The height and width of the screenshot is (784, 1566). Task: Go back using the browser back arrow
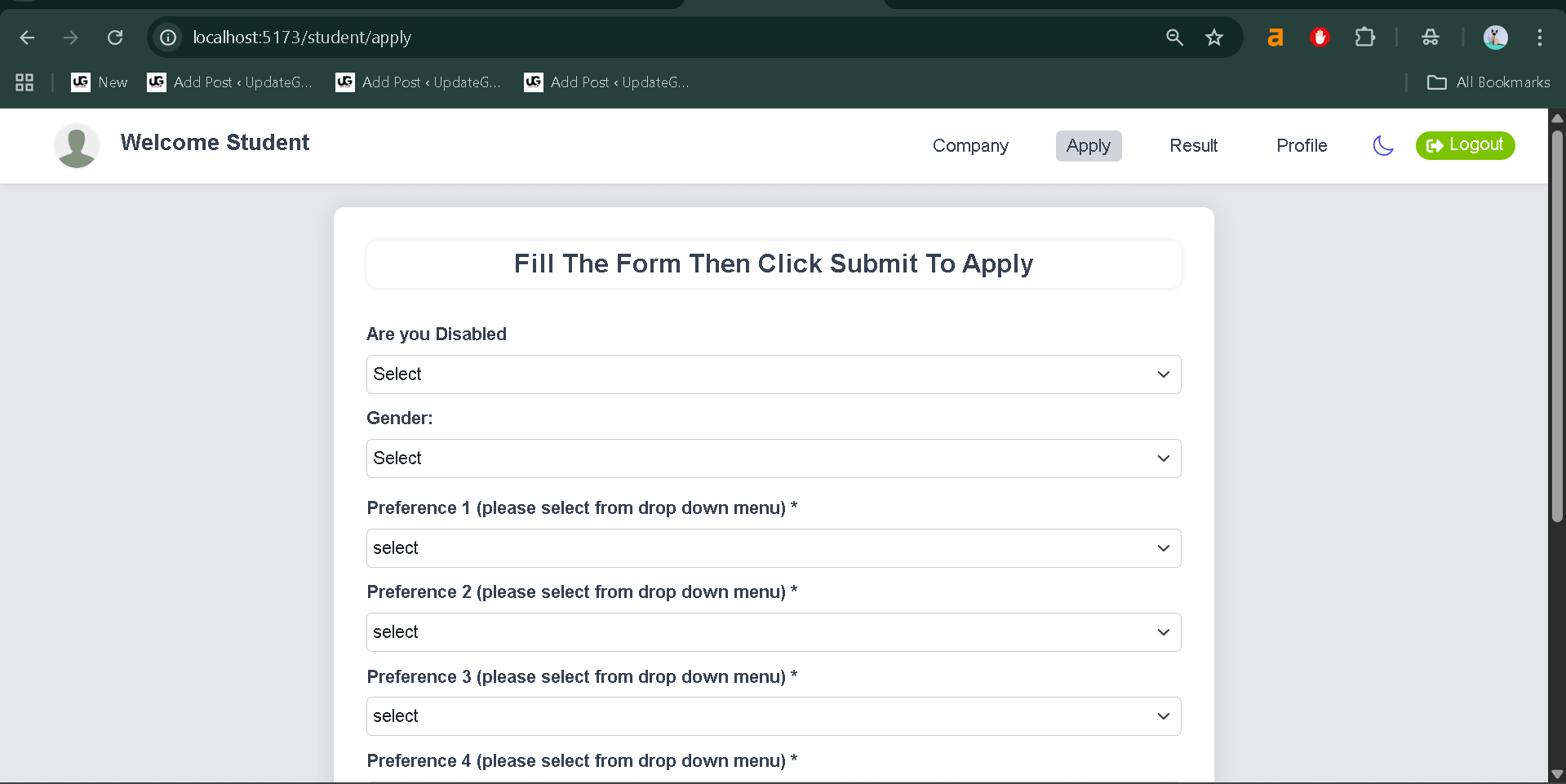27,38
